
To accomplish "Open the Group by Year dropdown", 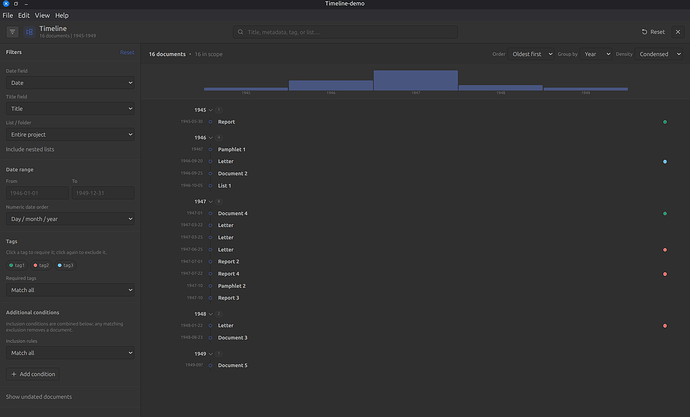I will [x=596, y=54].
